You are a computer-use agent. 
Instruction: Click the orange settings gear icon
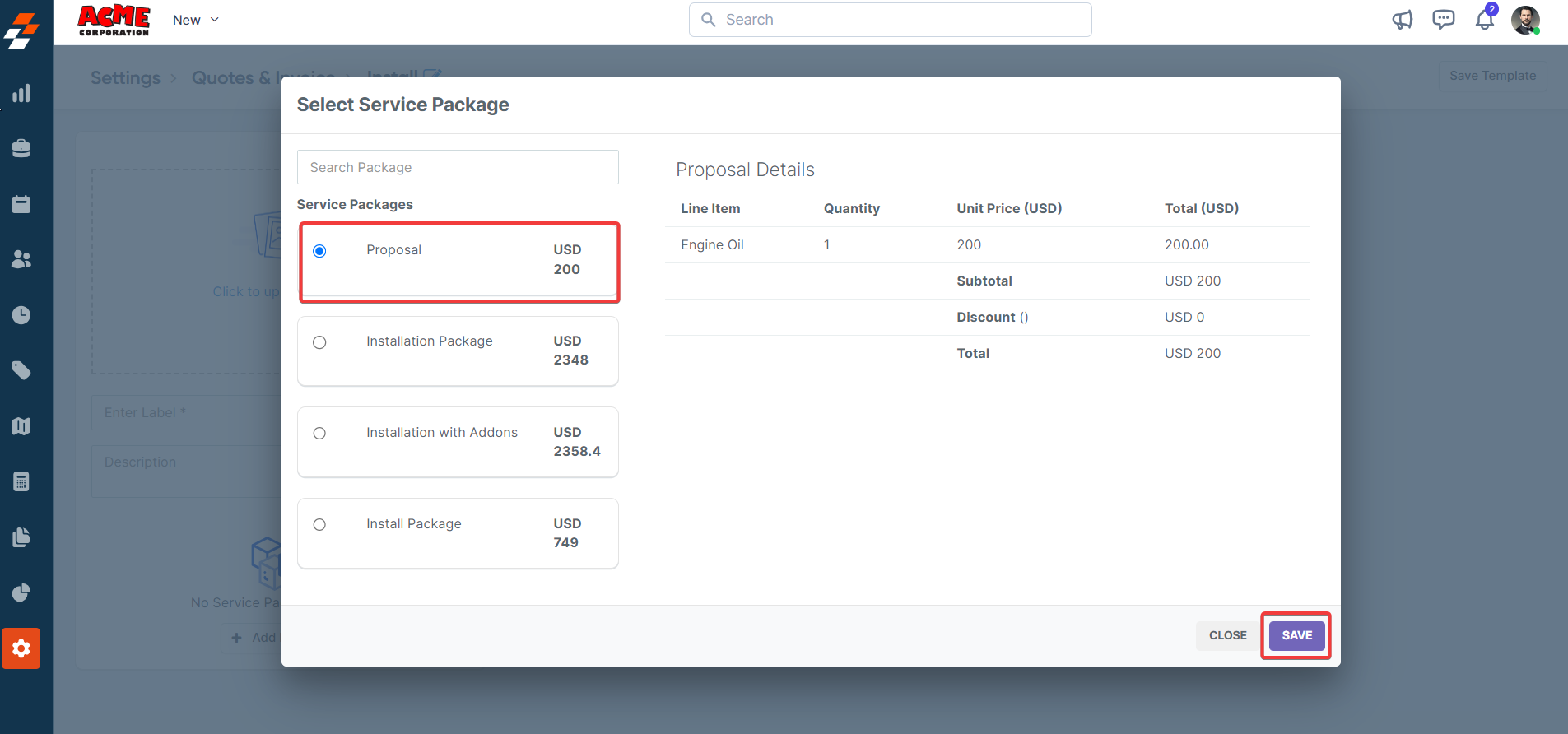coord(21,648)
